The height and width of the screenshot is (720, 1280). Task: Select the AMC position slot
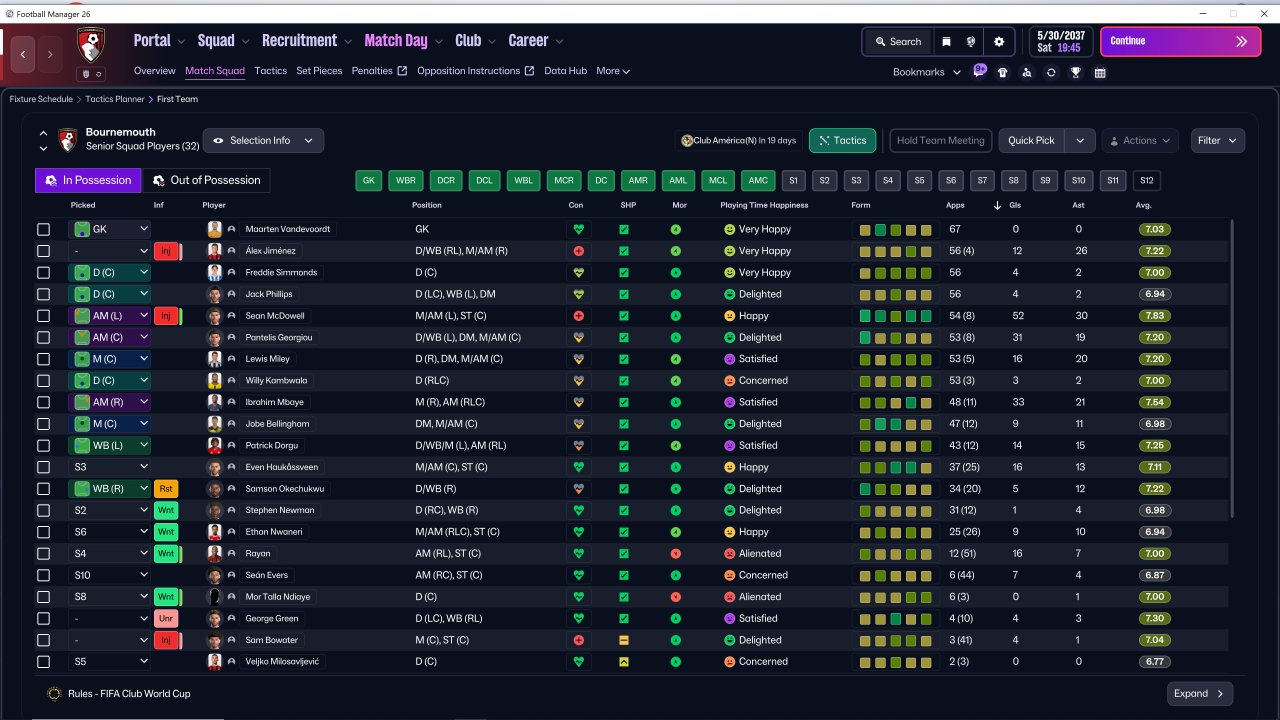click(758, 181)
